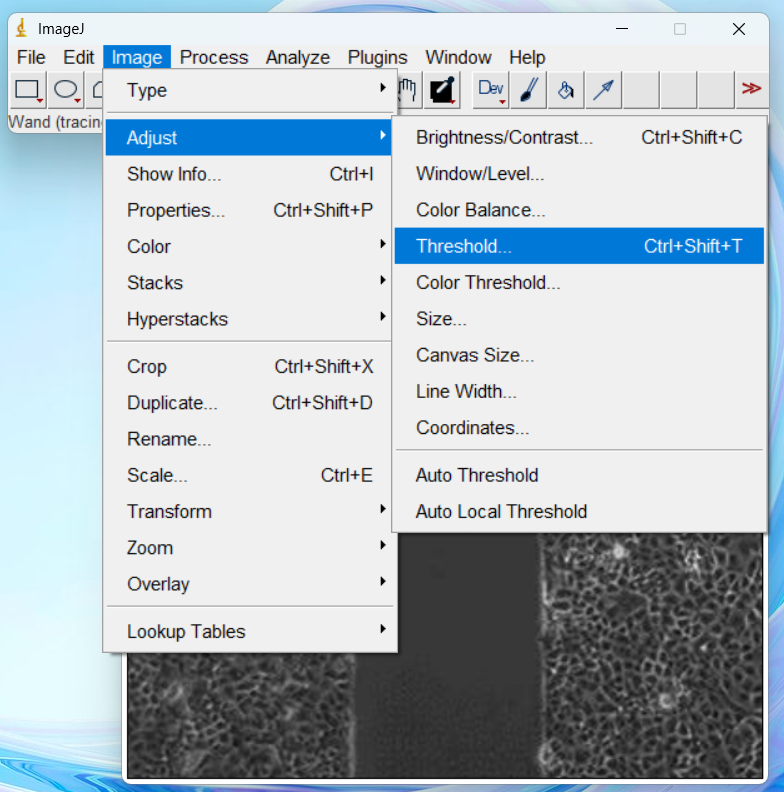Expand the Overlay submenu
The width and height of the screenshot is (784, 792).
click(x=249, y=584)
